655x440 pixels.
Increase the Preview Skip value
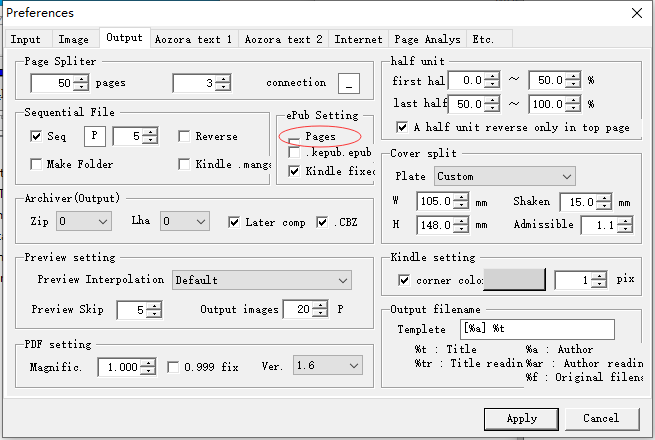coord(154,306)
